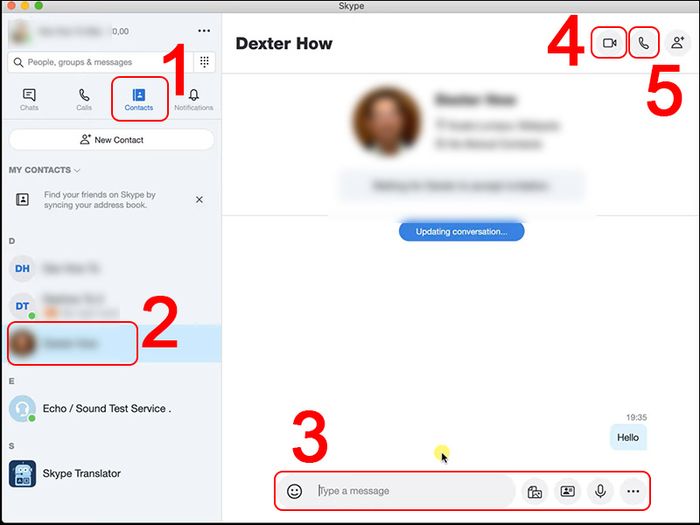700x525 pixels.
Task: Click the Echo Sound Test headset avatar
Action: tap(22, 408)
